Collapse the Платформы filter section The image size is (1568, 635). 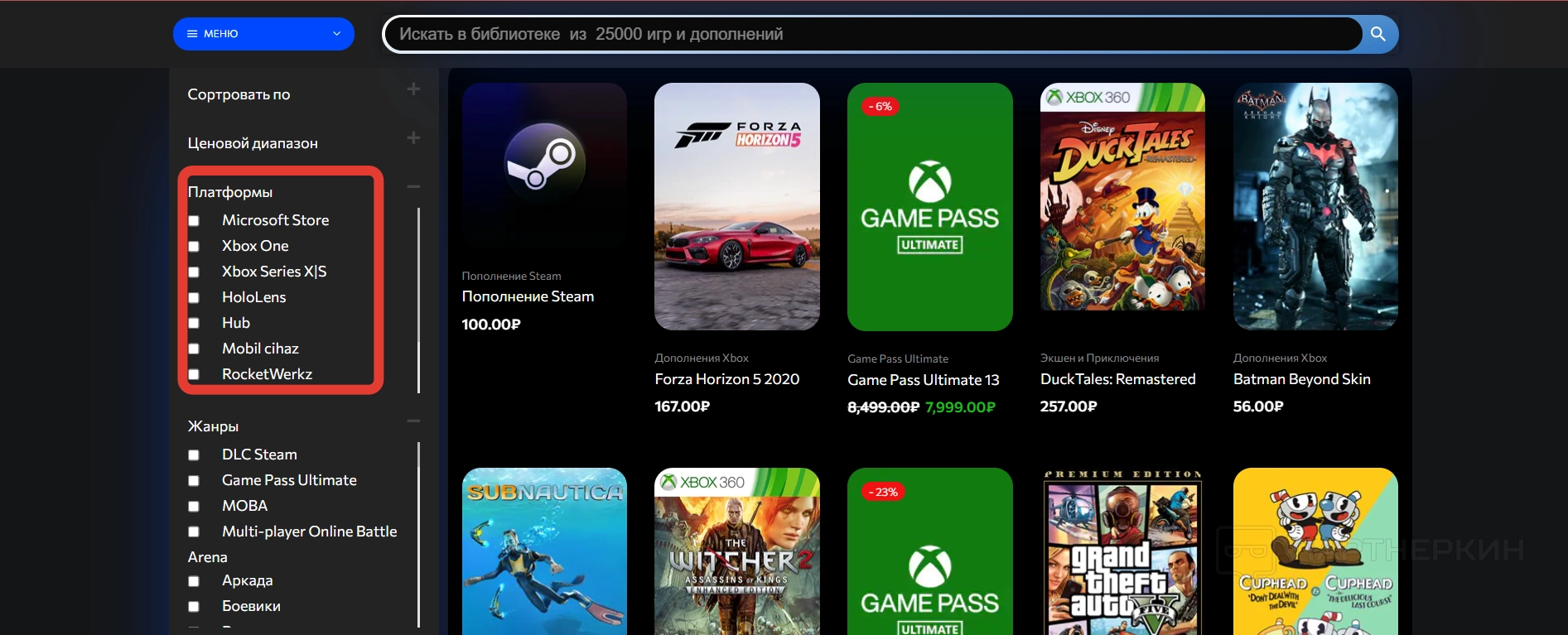[413, 187]
